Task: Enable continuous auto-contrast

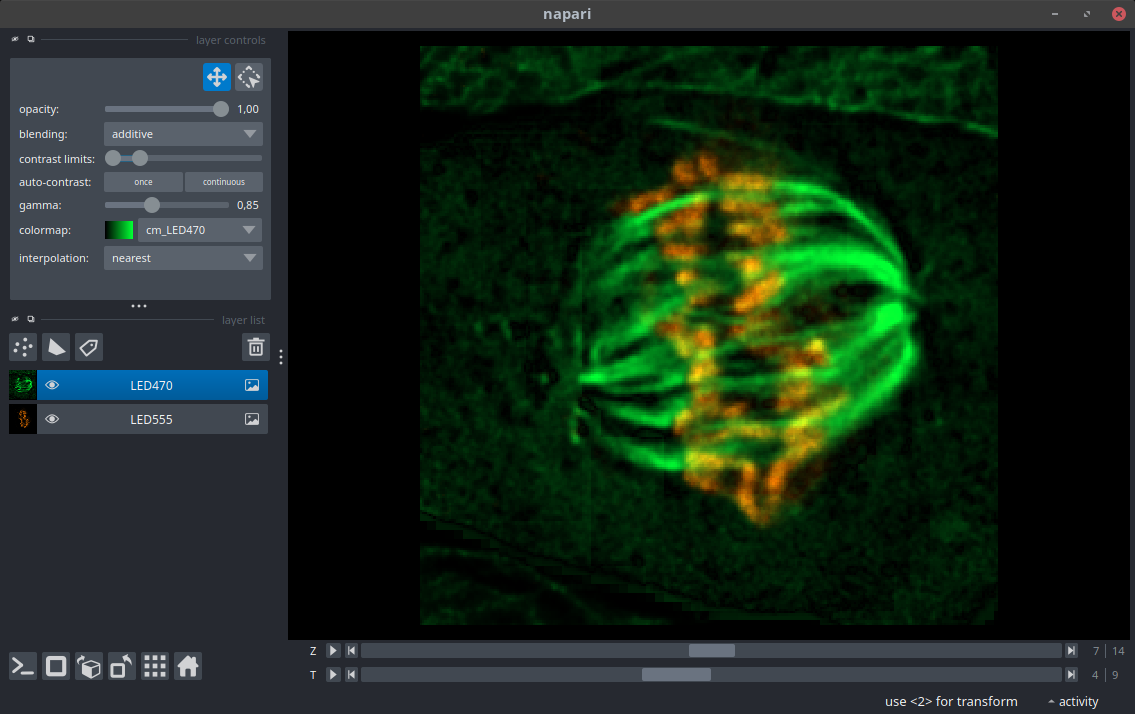Action: point(223,182)
